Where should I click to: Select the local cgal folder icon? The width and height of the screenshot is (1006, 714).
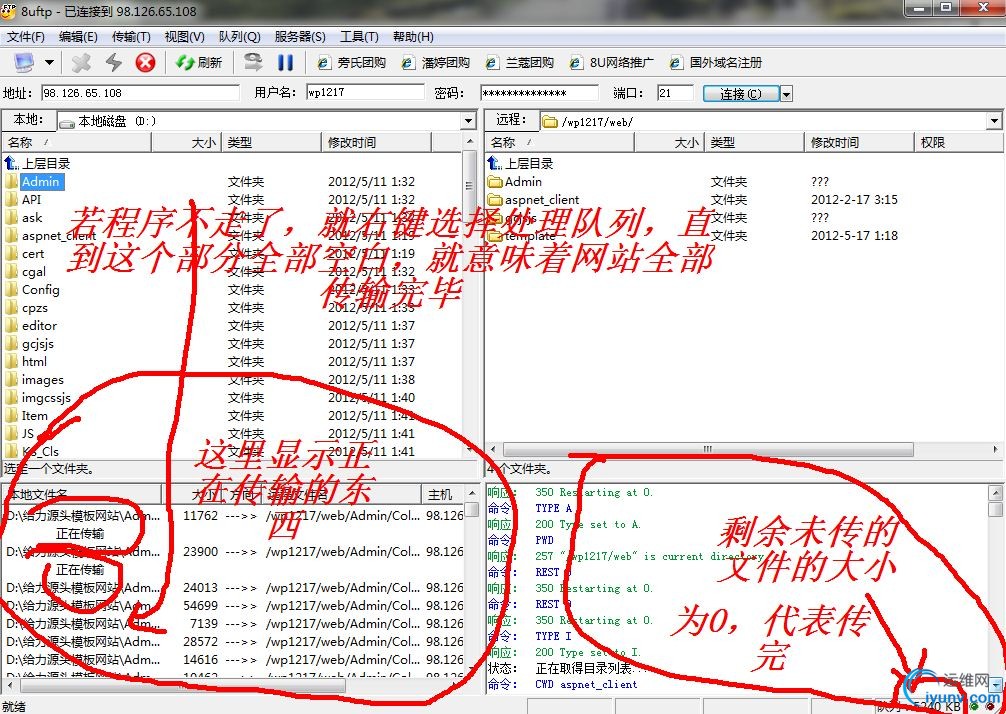click(12, 271)
